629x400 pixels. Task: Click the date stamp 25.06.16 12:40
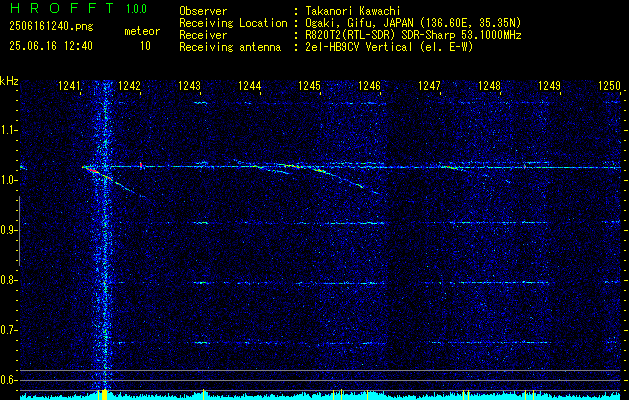click(x=51, y=46)
